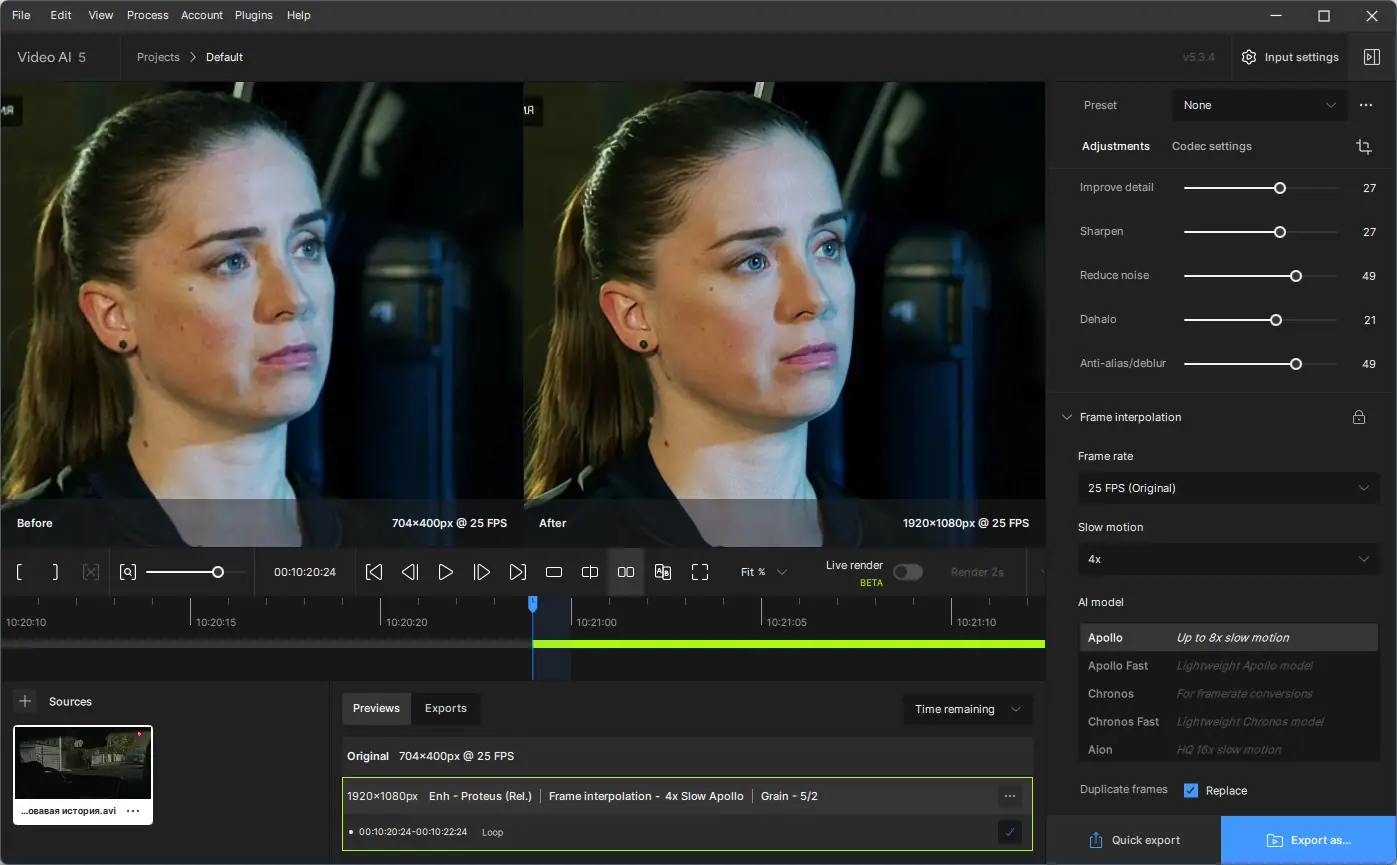This screenshot has height=865, width=1397.
Task: Click the Export as... button
Action: [x=1308, y=840]
